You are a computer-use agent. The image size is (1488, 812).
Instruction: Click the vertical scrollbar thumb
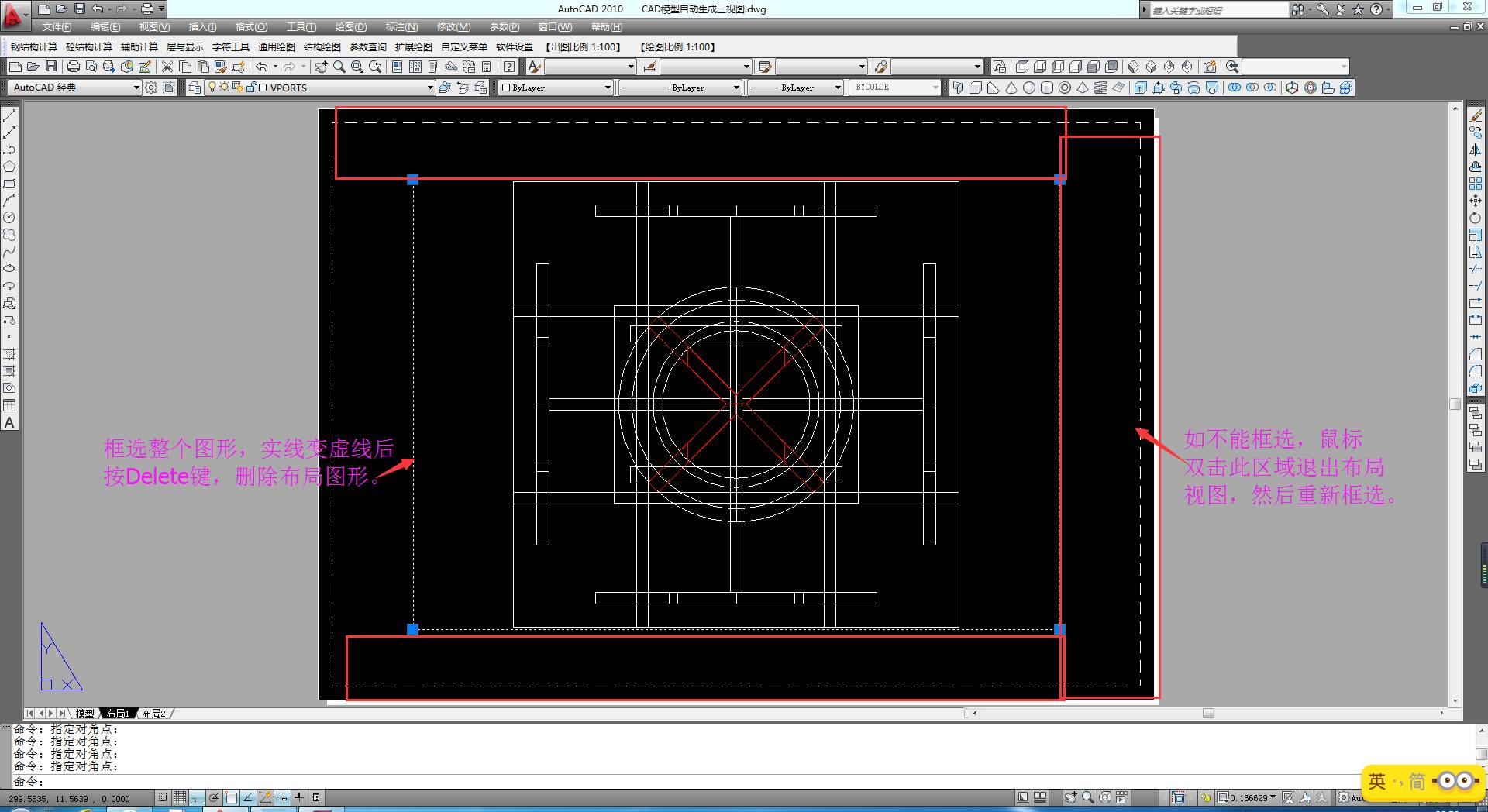[x=1455, y=404]
